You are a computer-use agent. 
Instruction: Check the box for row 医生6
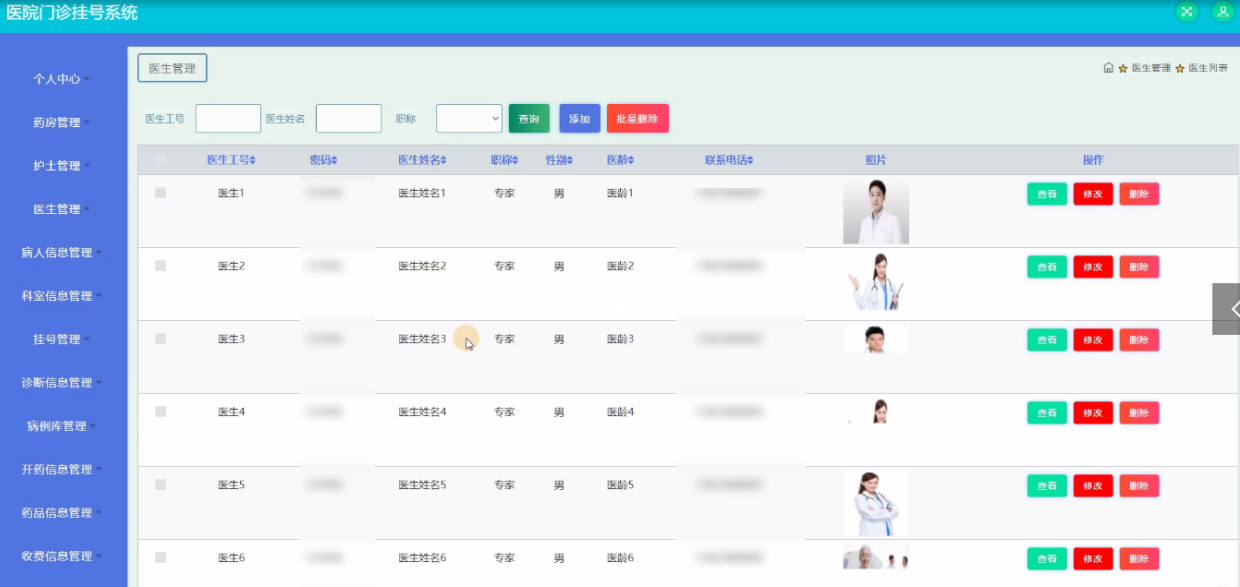[160, 557]
